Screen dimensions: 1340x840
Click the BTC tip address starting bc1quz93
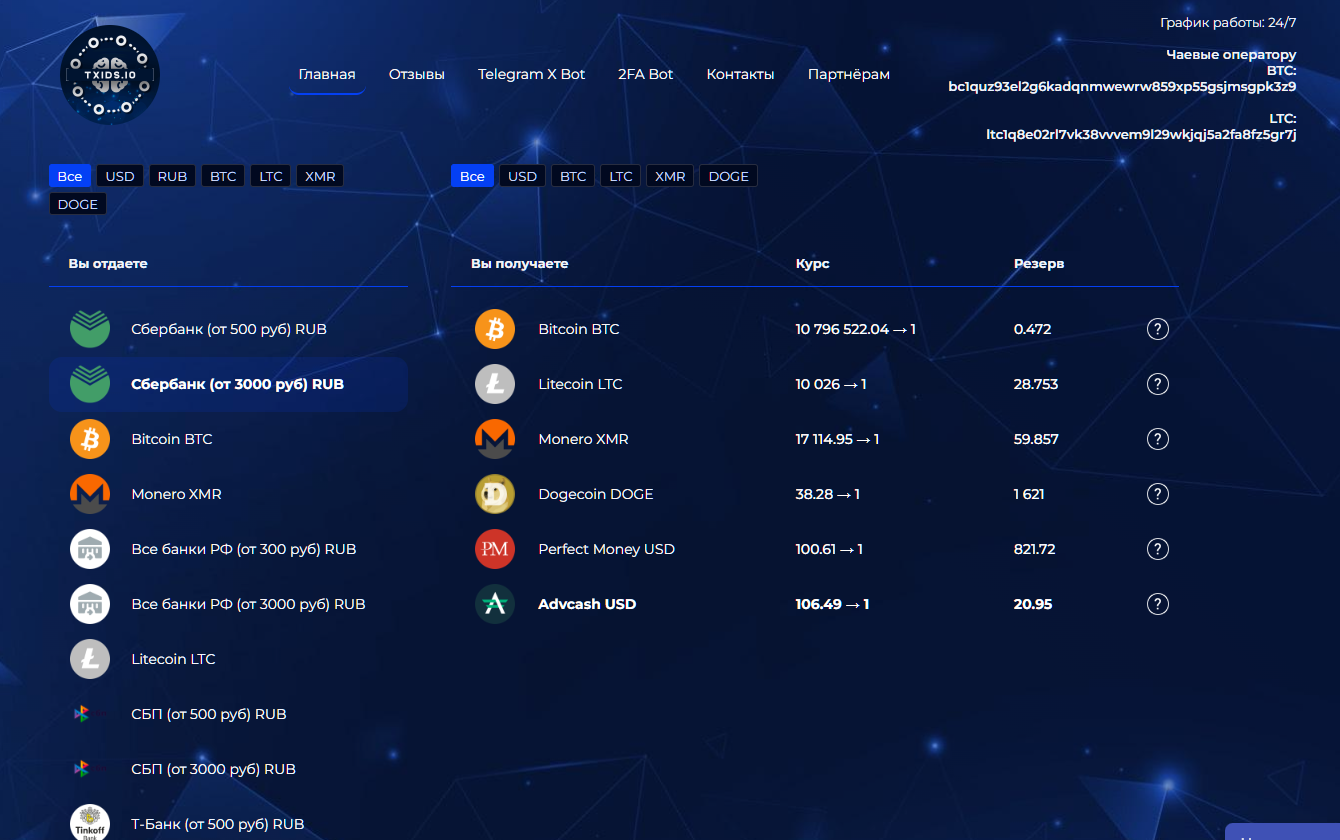[x=1122, y=86]
